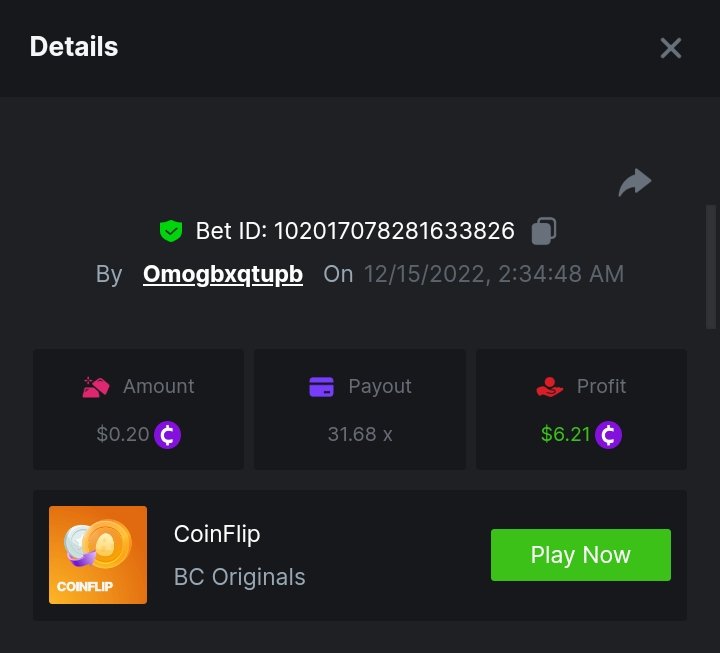Click the BC Originals label
The width and height of the screenshot is (720, 653).
pos(240,577)
